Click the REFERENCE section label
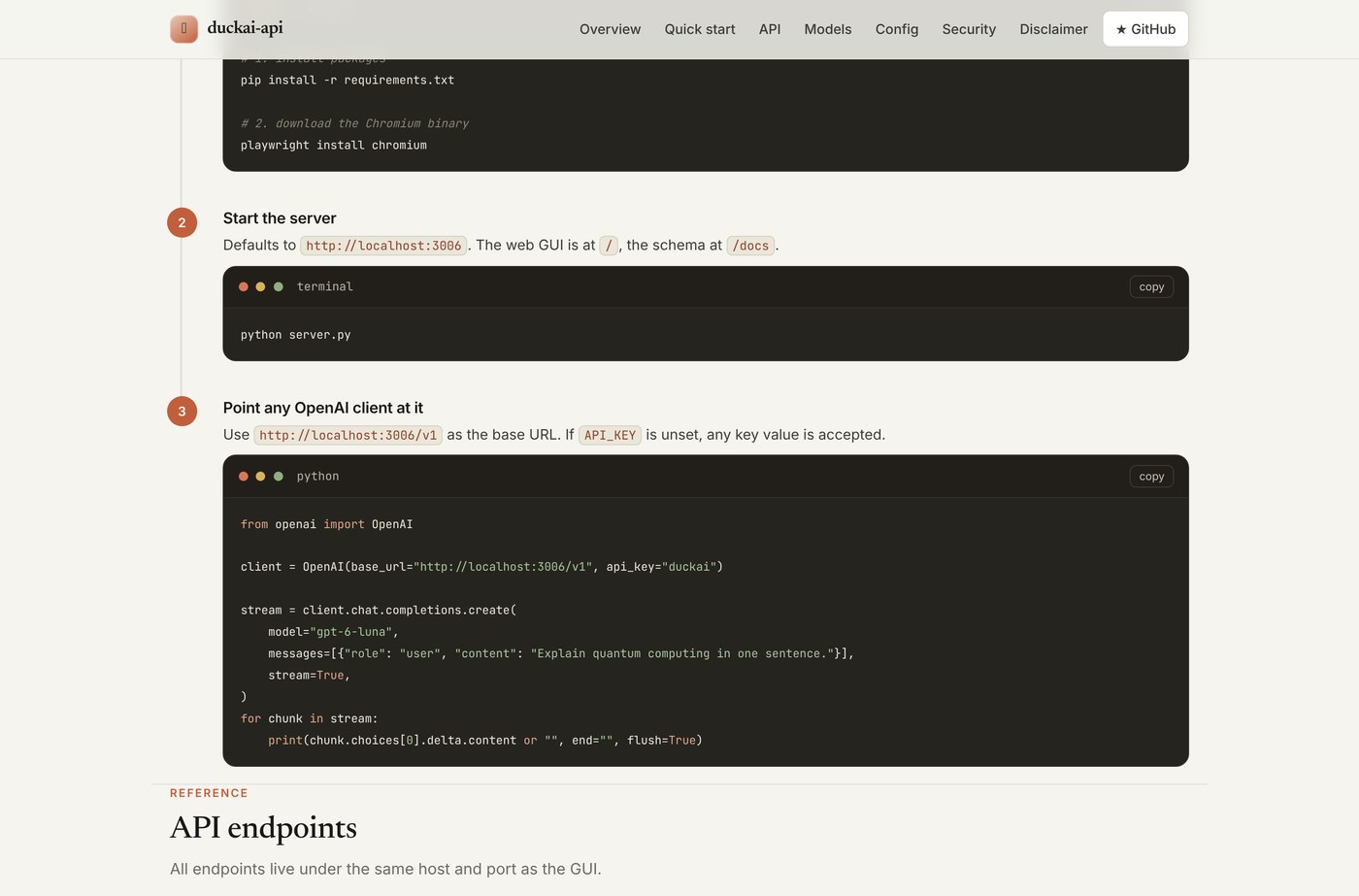1359x896 pixels. click(x=209, y=793)
